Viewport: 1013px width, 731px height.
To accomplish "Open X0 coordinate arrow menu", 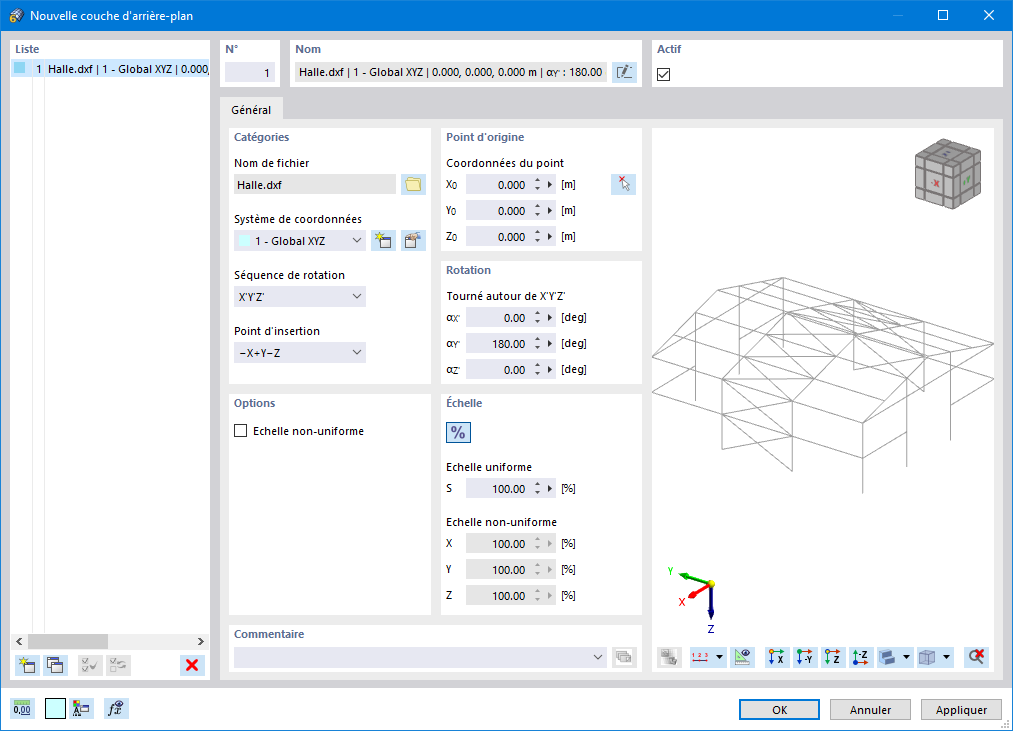I will pyautogui.click(x=550, y=185).
